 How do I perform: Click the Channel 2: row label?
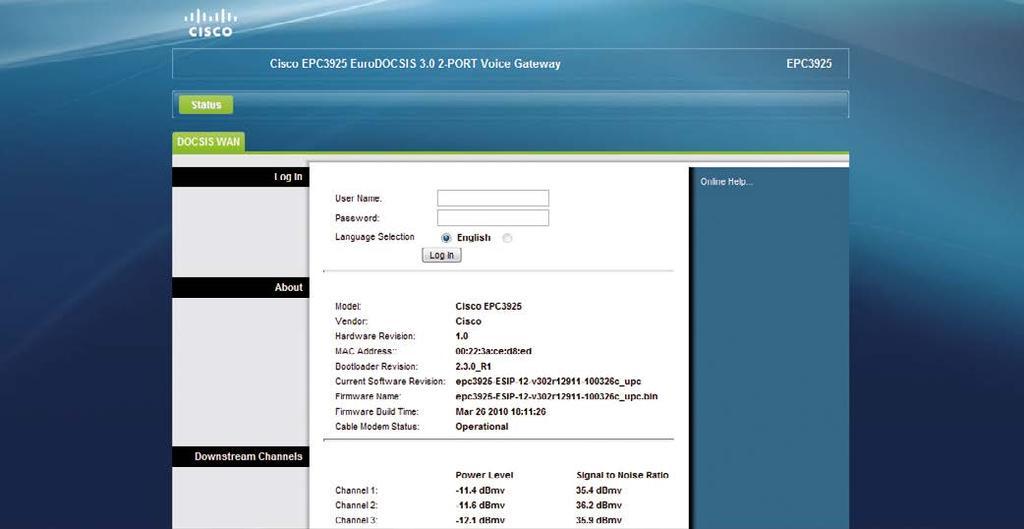(357, 505)
